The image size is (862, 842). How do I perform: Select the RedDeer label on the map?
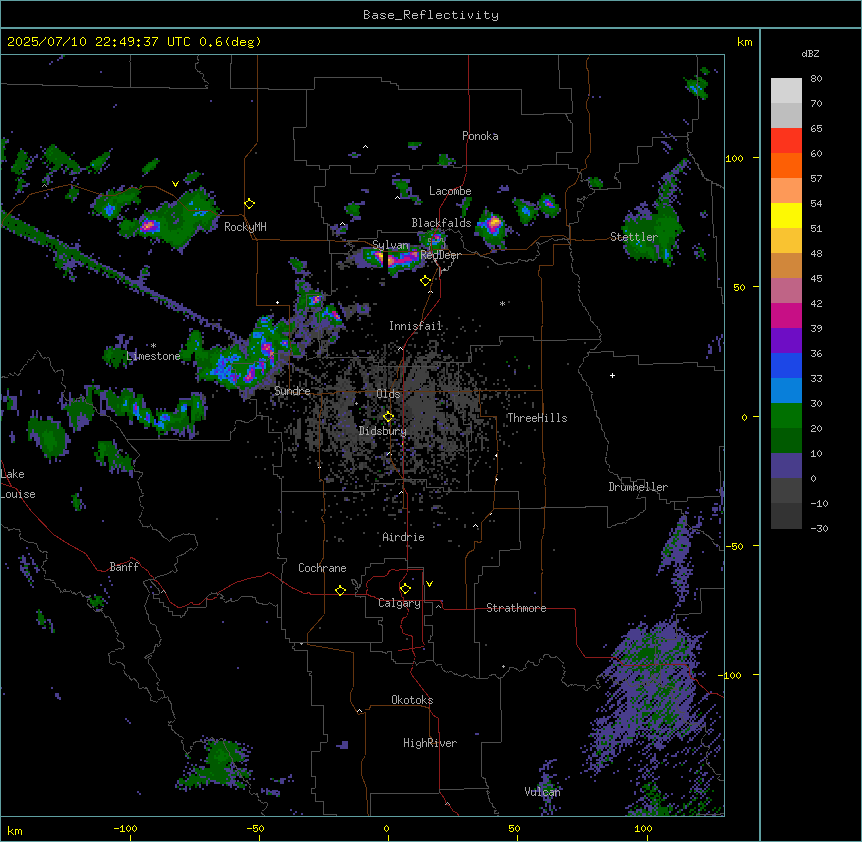tap(441, 255)
